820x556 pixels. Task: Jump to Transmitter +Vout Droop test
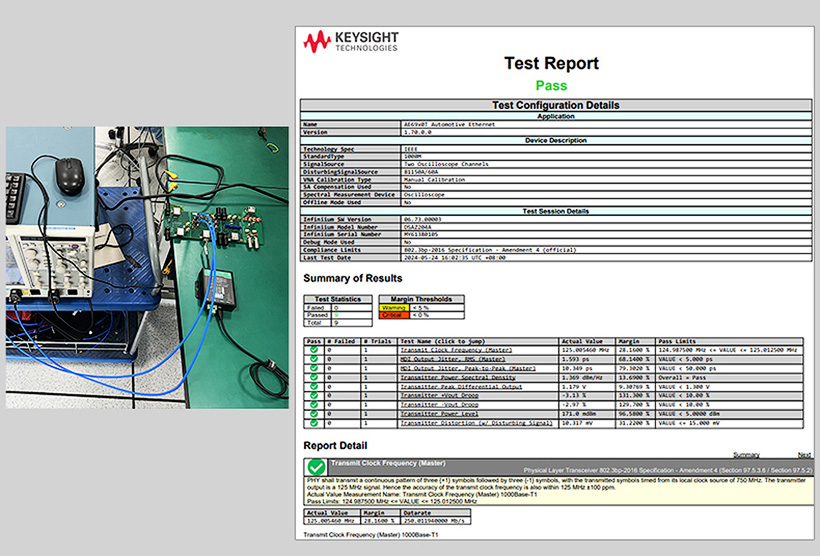coord(440,395)
